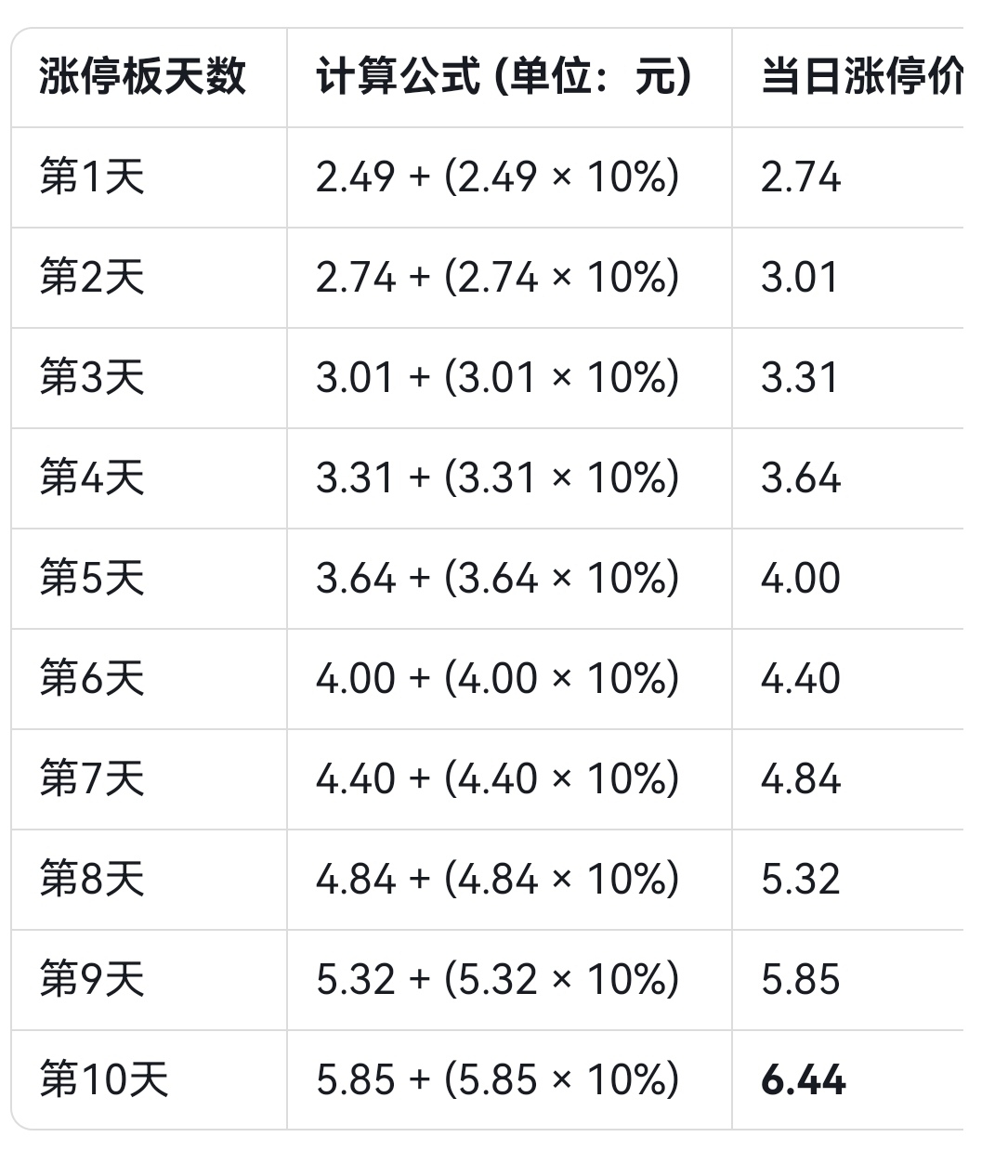The image size is (1008, 1176).
Task: Click the 涨停板天数 column header
Action: point(142,77)
